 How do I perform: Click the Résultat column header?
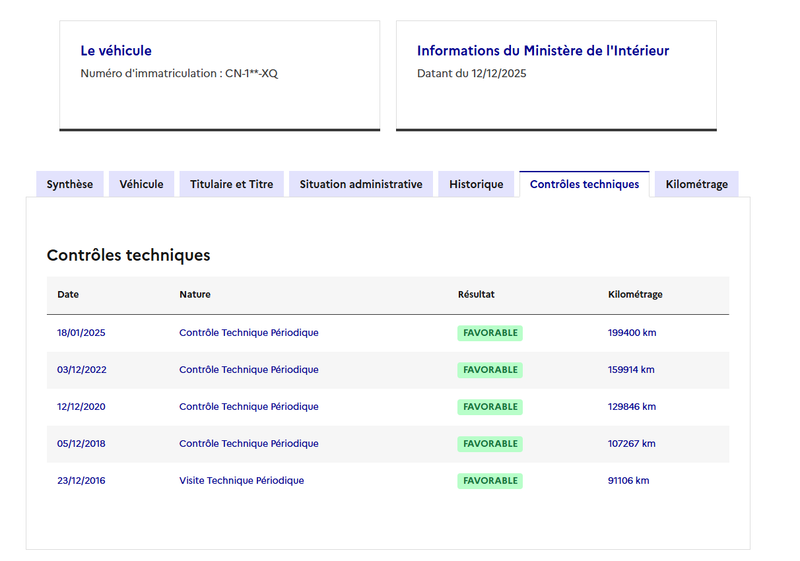point(476,295)
